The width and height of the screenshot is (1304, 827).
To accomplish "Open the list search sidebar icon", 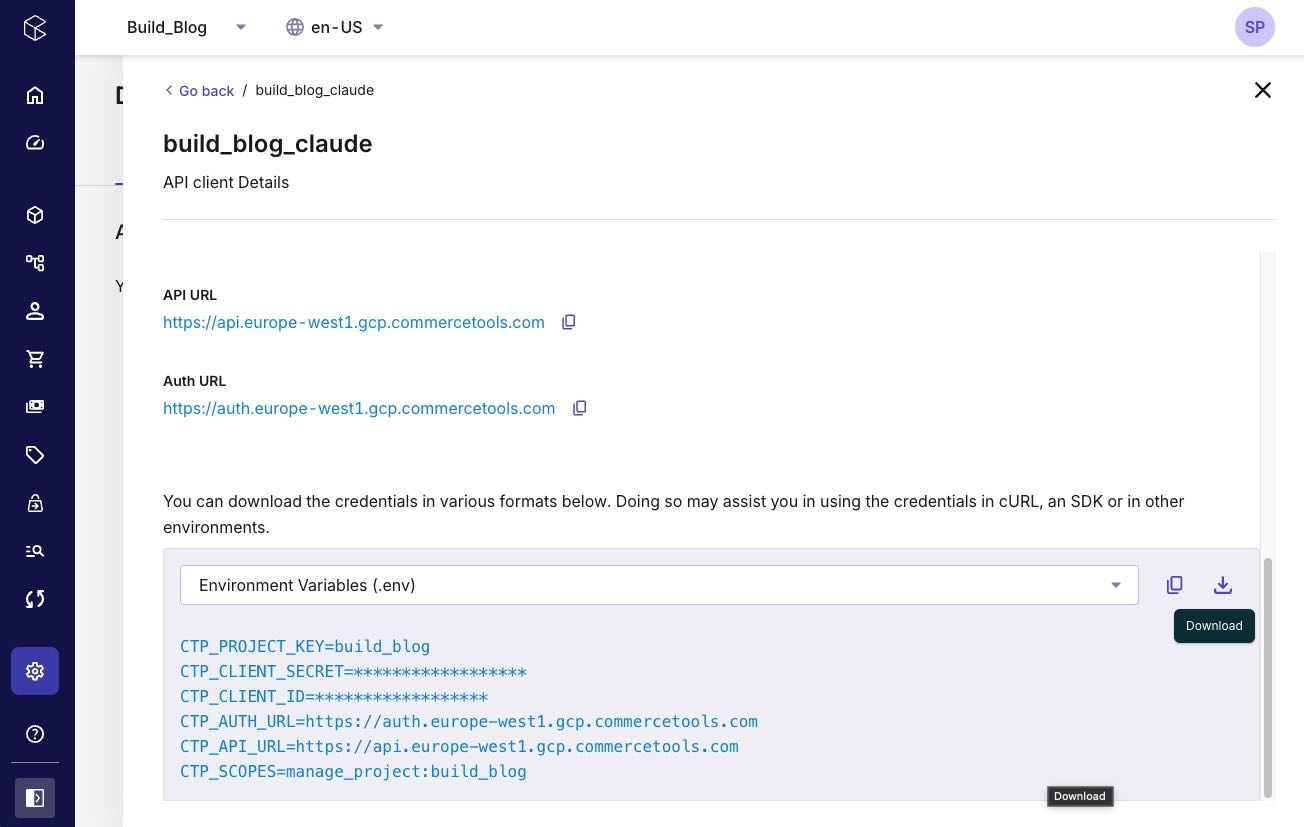I will pyautogui.click(x=35, y=551).
